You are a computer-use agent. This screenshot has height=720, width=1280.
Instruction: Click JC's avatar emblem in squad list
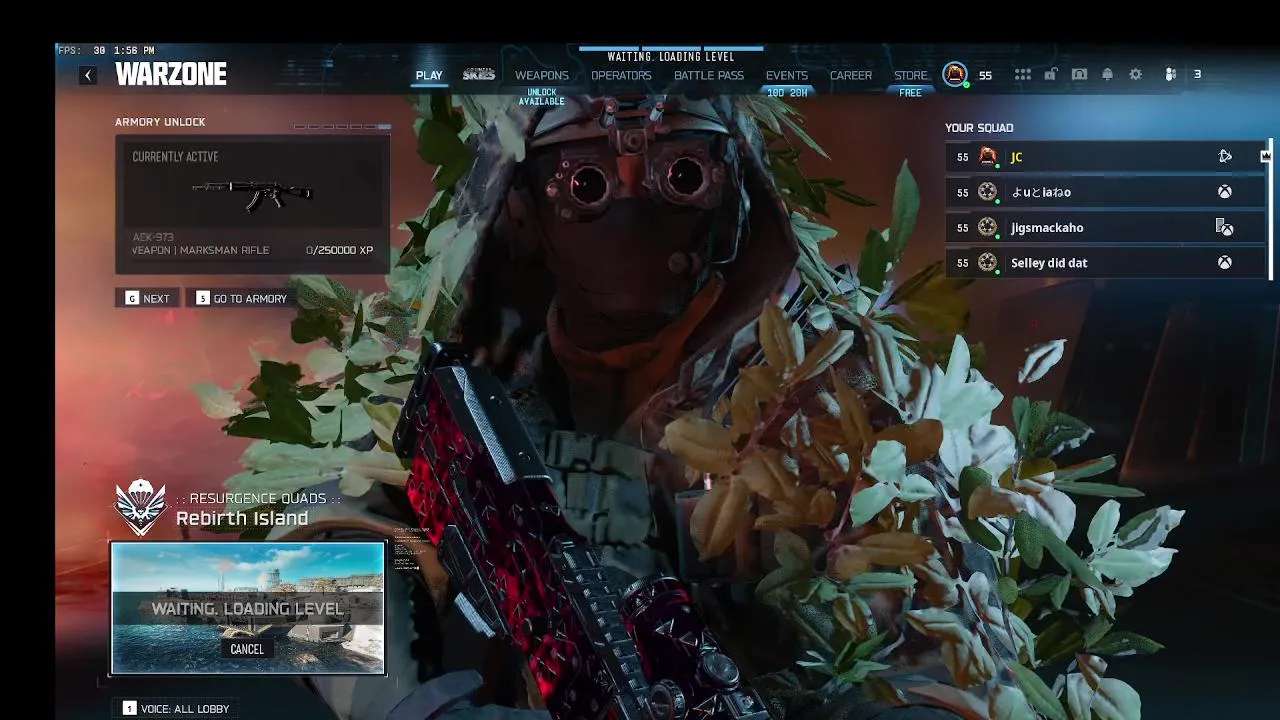[x=988, y=156]
